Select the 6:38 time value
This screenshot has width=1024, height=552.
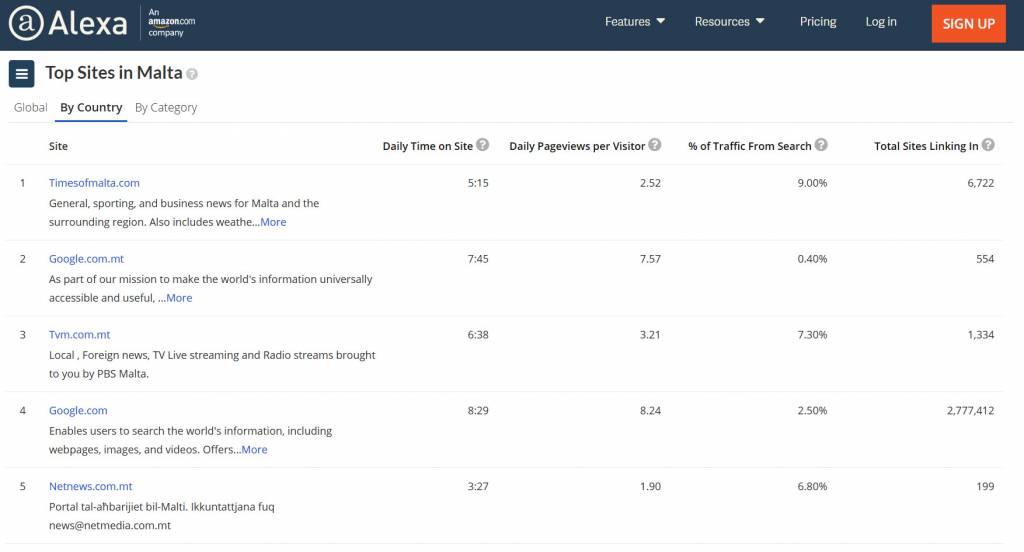tap(478, 334)
